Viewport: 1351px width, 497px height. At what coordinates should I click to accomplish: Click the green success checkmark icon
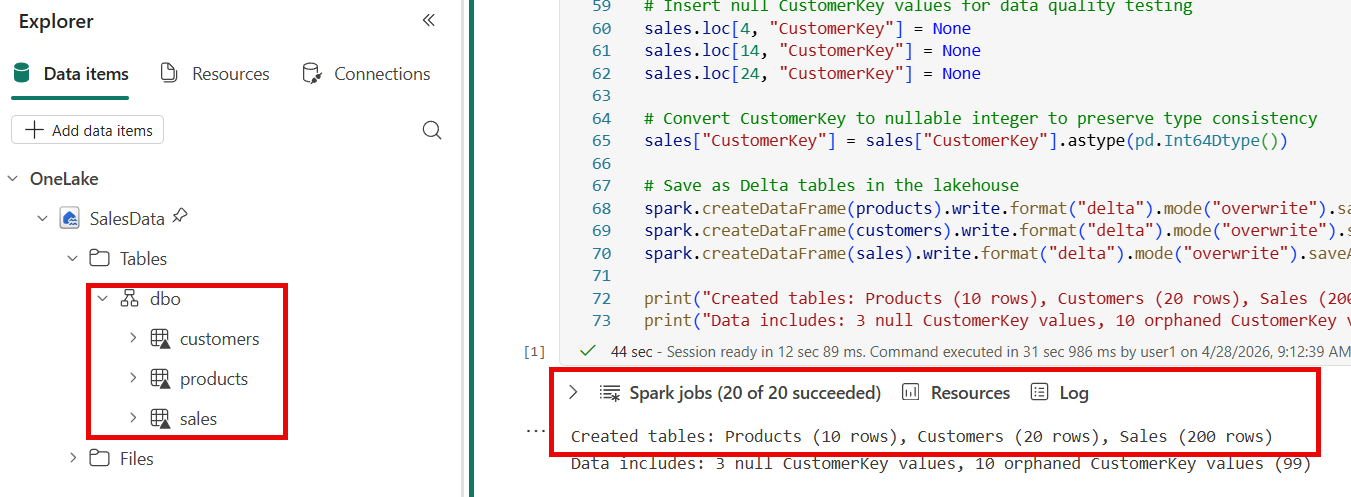coord(588,351)
